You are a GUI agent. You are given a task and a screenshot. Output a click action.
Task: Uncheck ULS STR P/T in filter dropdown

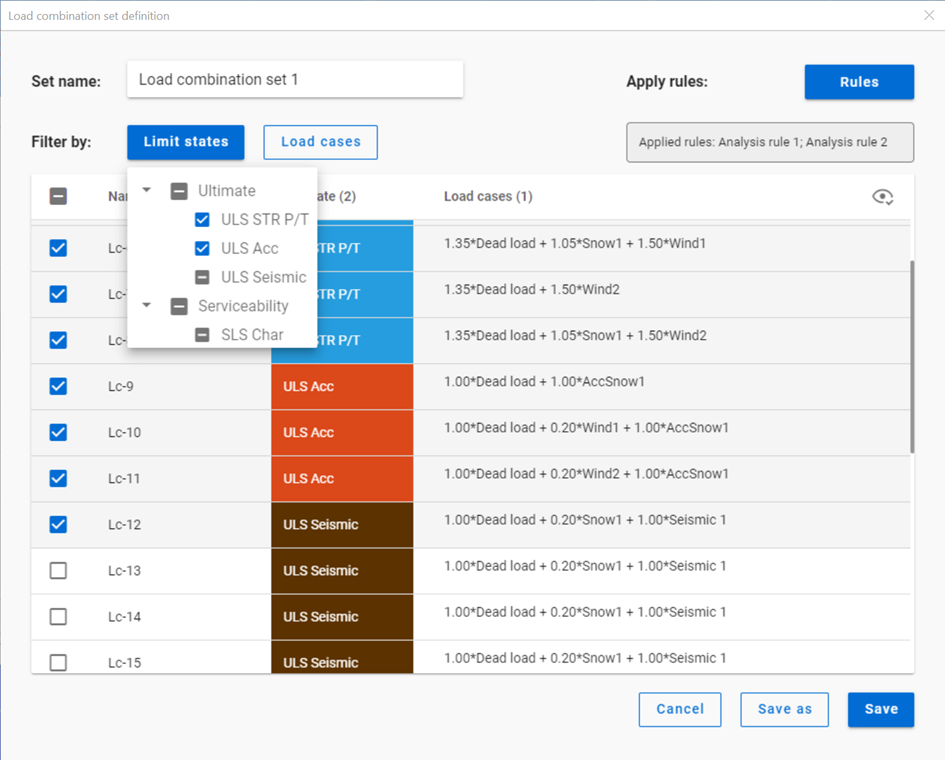pyautogui.click(x=202, y=219)
